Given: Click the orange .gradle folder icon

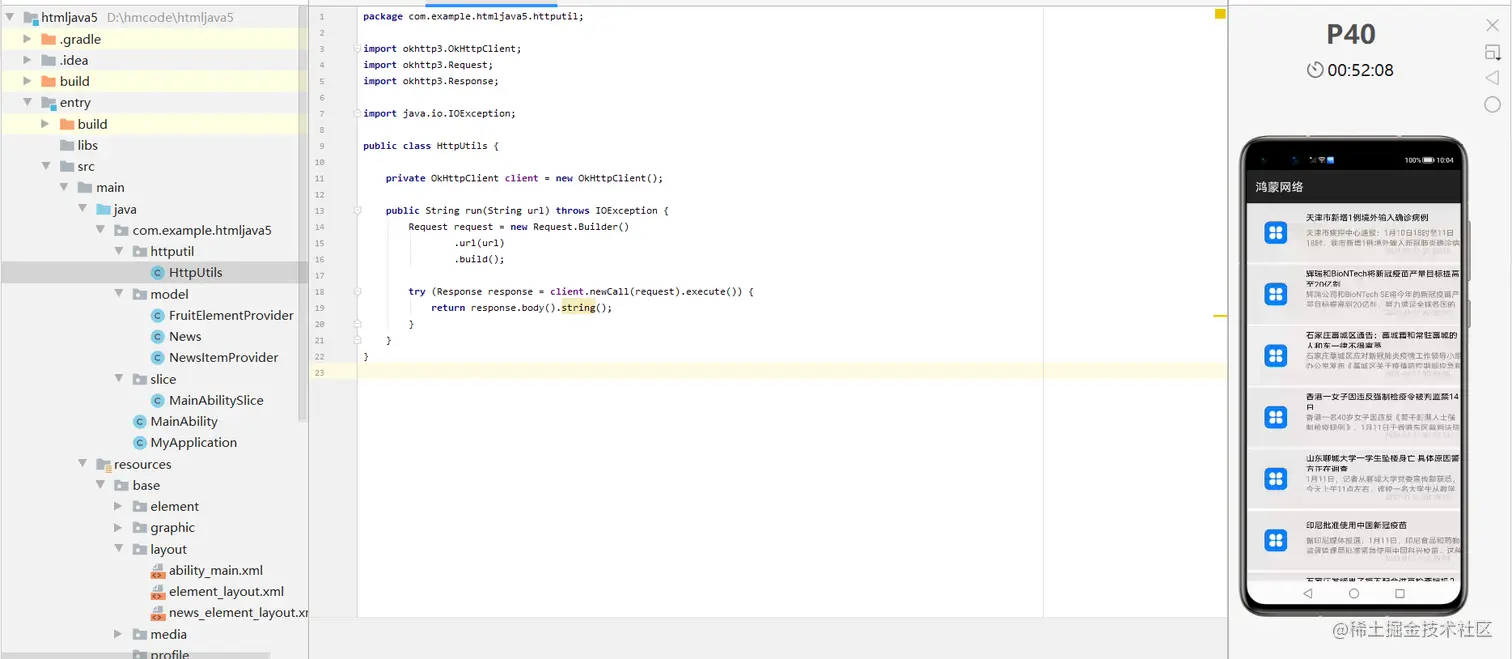Looking at the screenshot, I should [48, 39].
